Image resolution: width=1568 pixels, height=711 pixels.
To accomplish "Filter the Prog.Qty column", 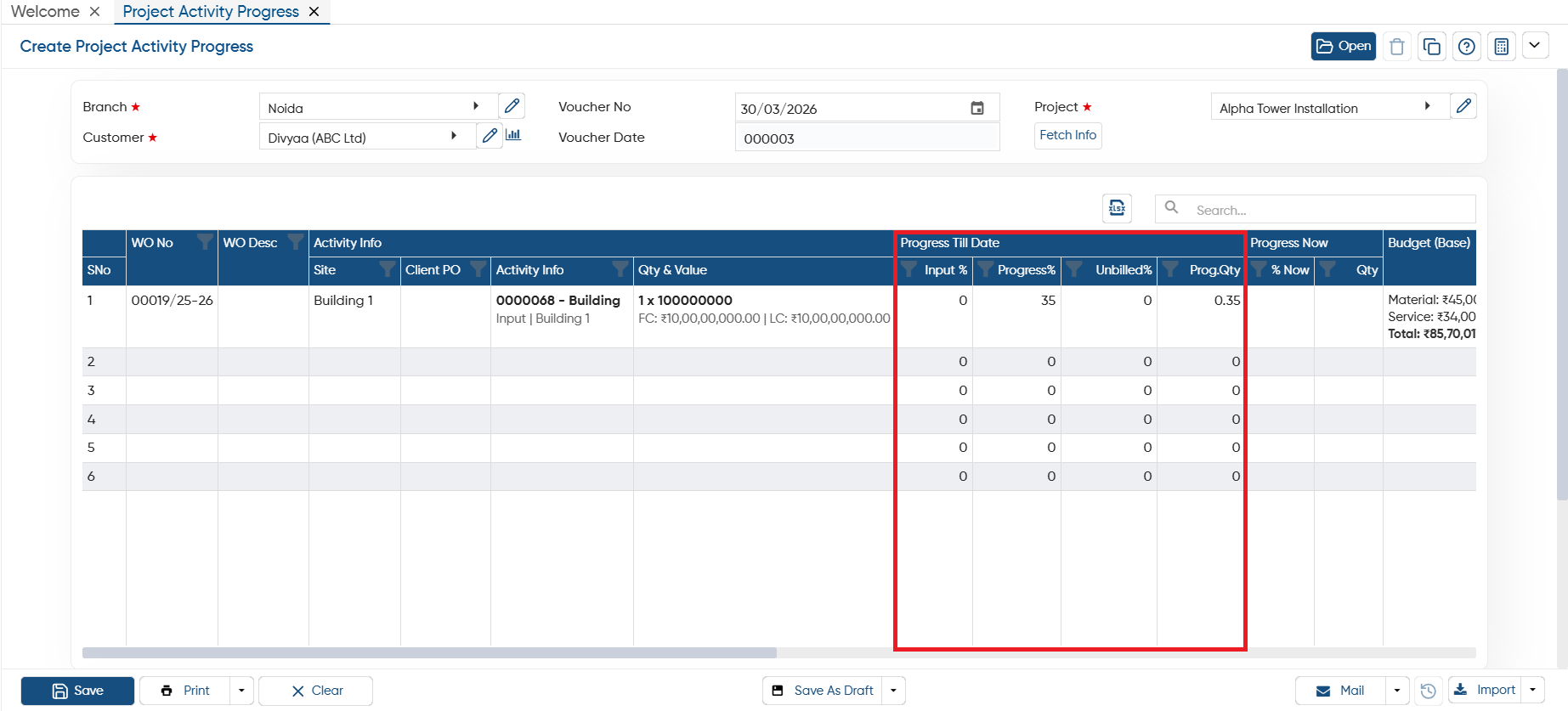I will [1170, 269].
